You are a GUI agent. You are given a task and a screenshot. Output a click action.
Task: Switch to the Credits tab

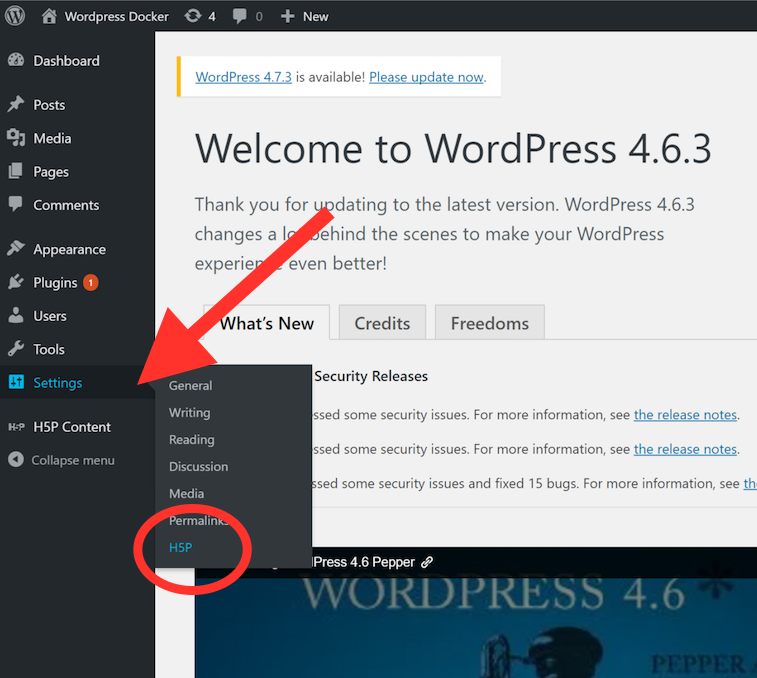(x=382, y=323)
